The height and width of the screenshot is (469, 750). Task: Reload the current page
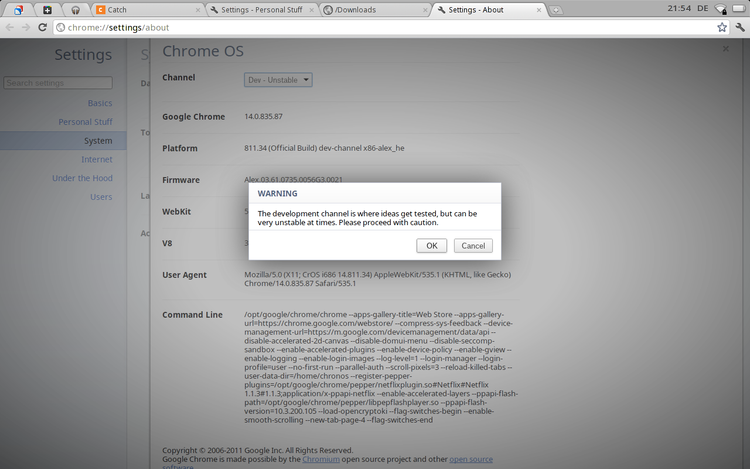[42, 27]
